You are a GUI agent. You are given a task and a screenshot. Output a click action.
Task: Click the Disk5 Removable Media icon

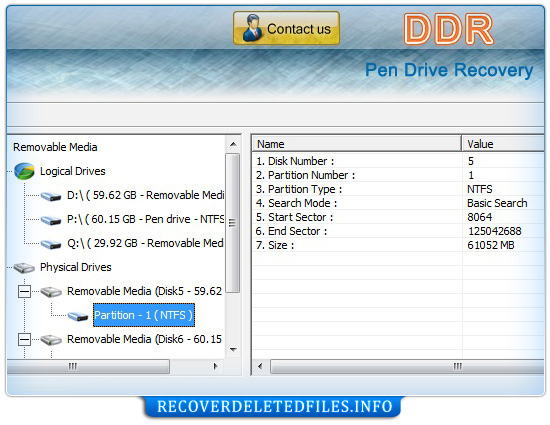tap(51, 291)
